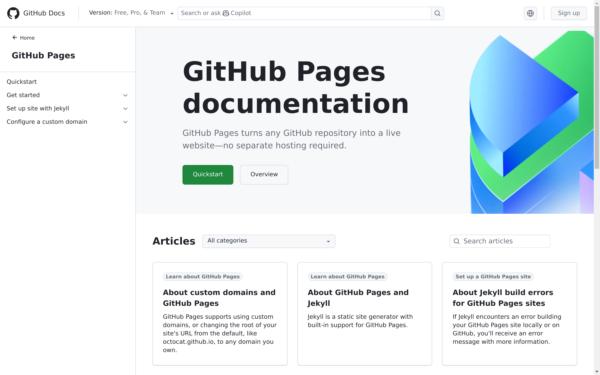Screen dimensions: 600x375
Task: Expand the Set up site with Jekyll chevron
Action: pos(125,109)
